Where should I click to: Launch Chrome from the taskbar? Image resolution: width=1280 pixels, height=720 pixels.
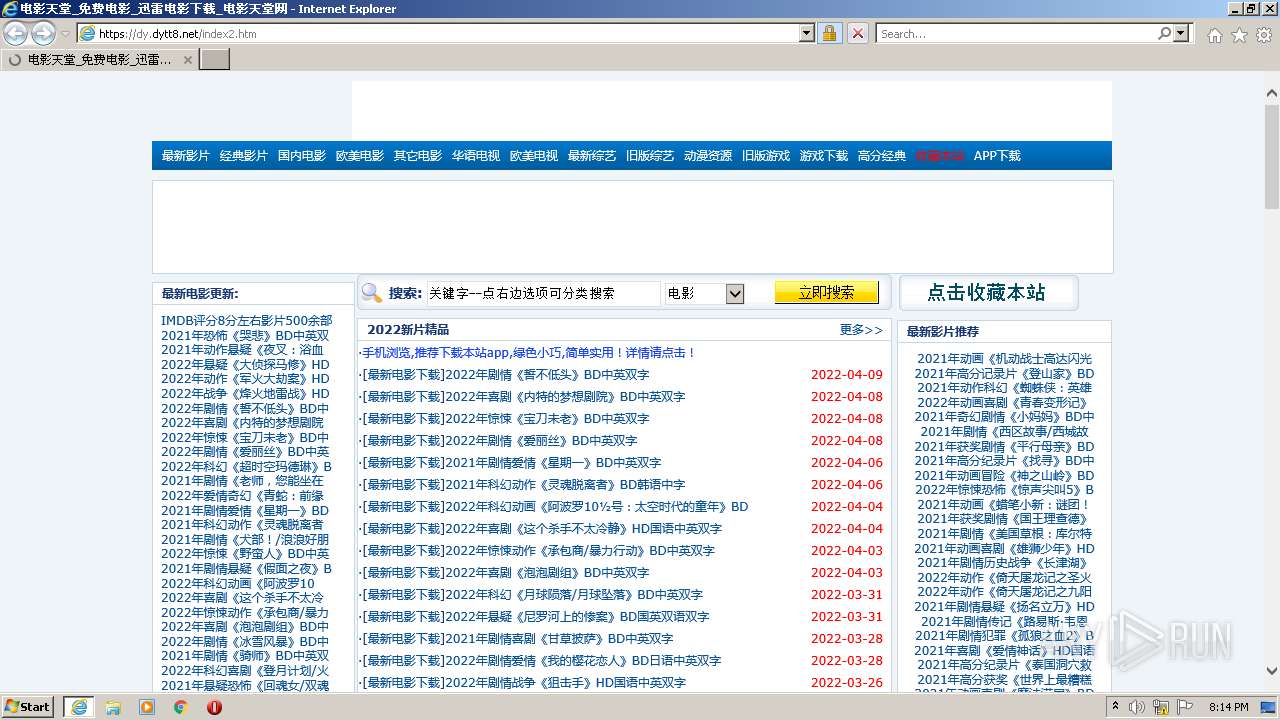point(181,707)
